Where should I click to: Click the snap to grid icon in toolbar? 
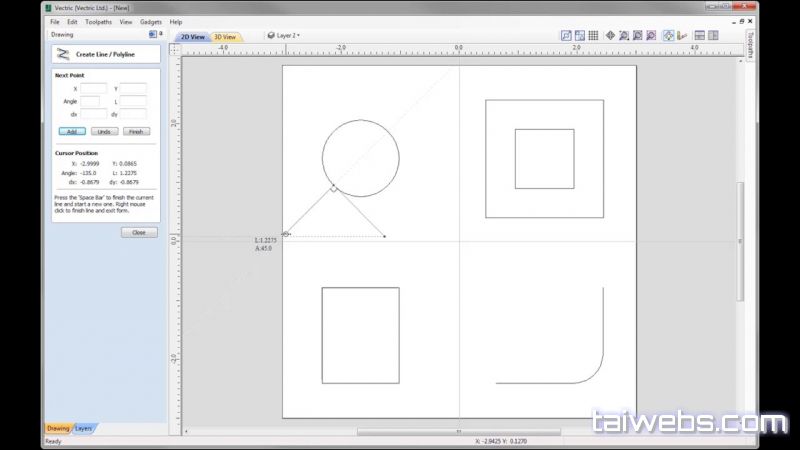tap(594, 36)
